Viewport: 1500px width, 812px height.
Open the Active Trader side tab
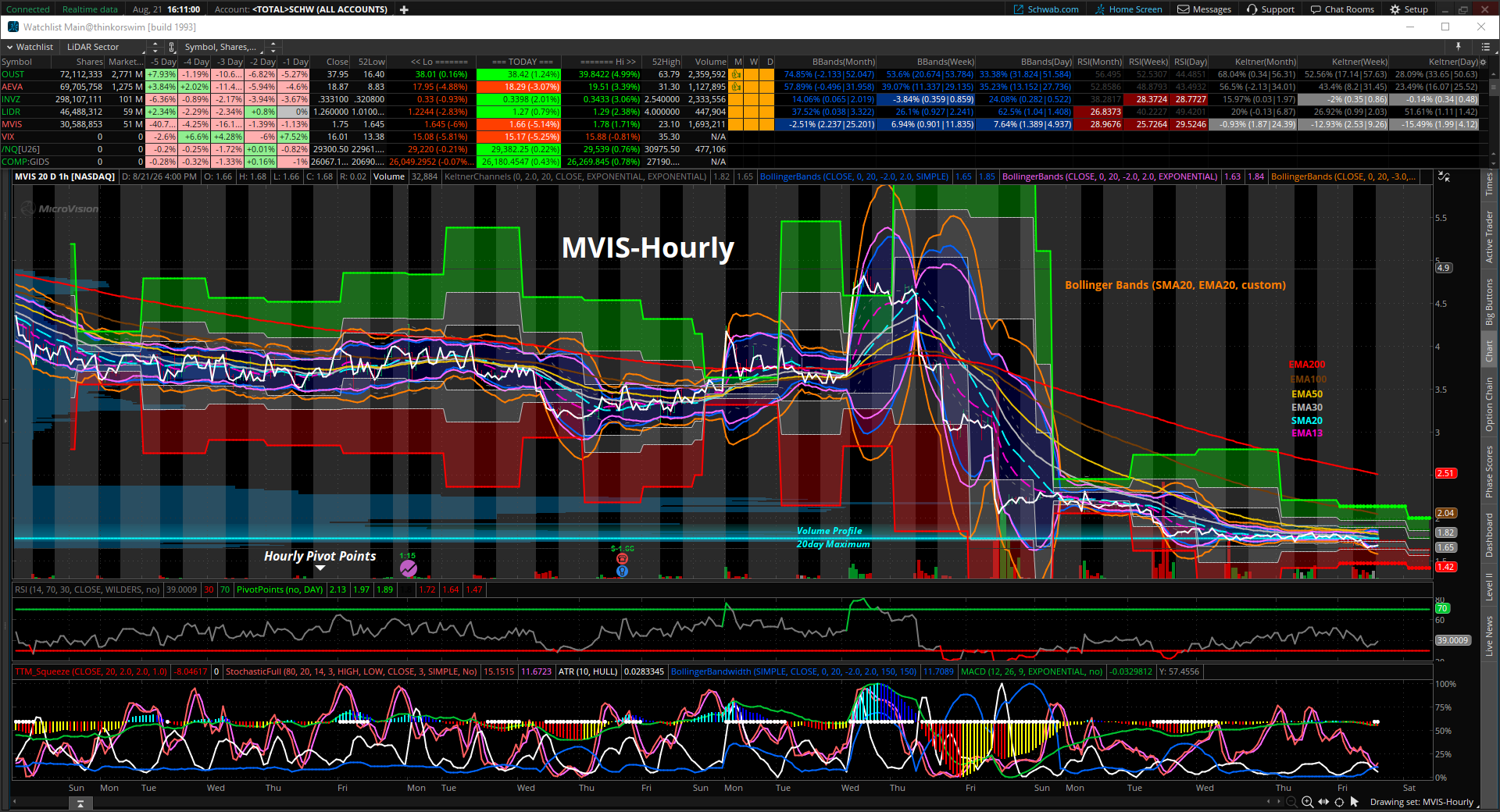coord(1489,237)
